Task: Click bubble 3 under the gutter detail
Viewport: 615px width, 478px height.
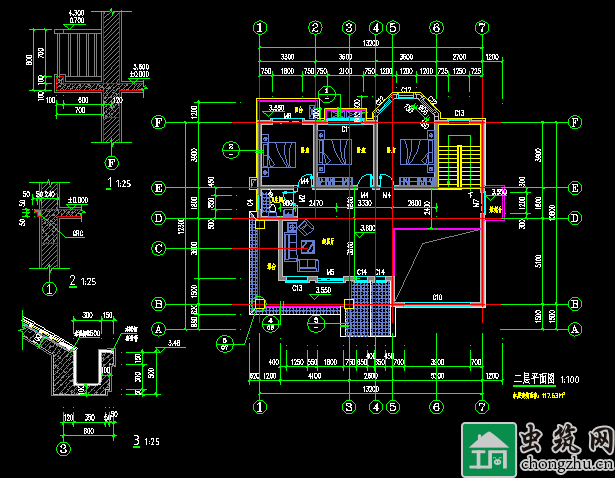Action: click(x=63, y=449)
